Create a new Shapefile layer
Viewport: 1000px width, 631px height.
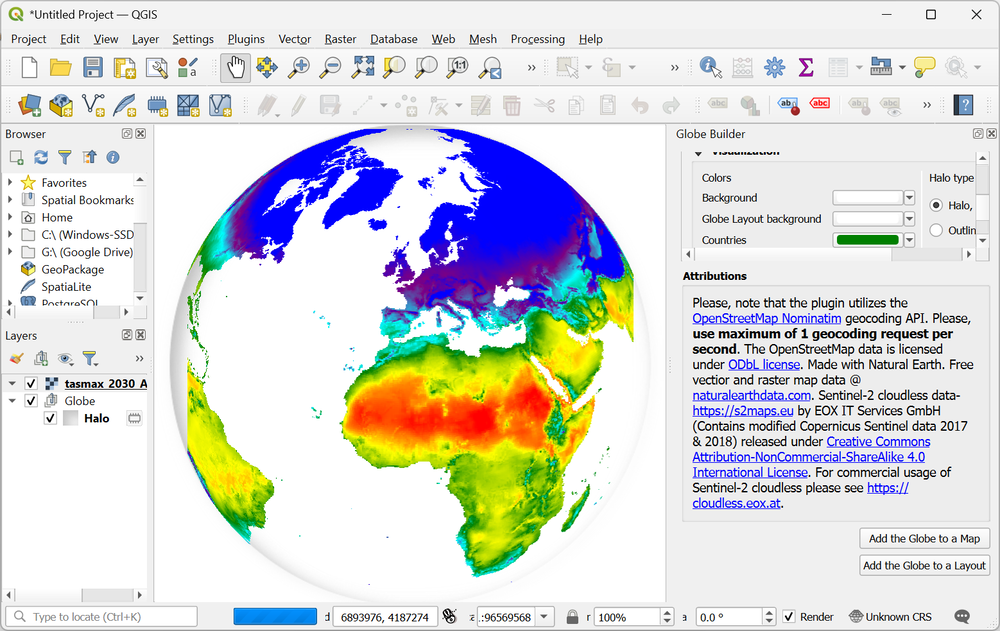tap(93, 105)
